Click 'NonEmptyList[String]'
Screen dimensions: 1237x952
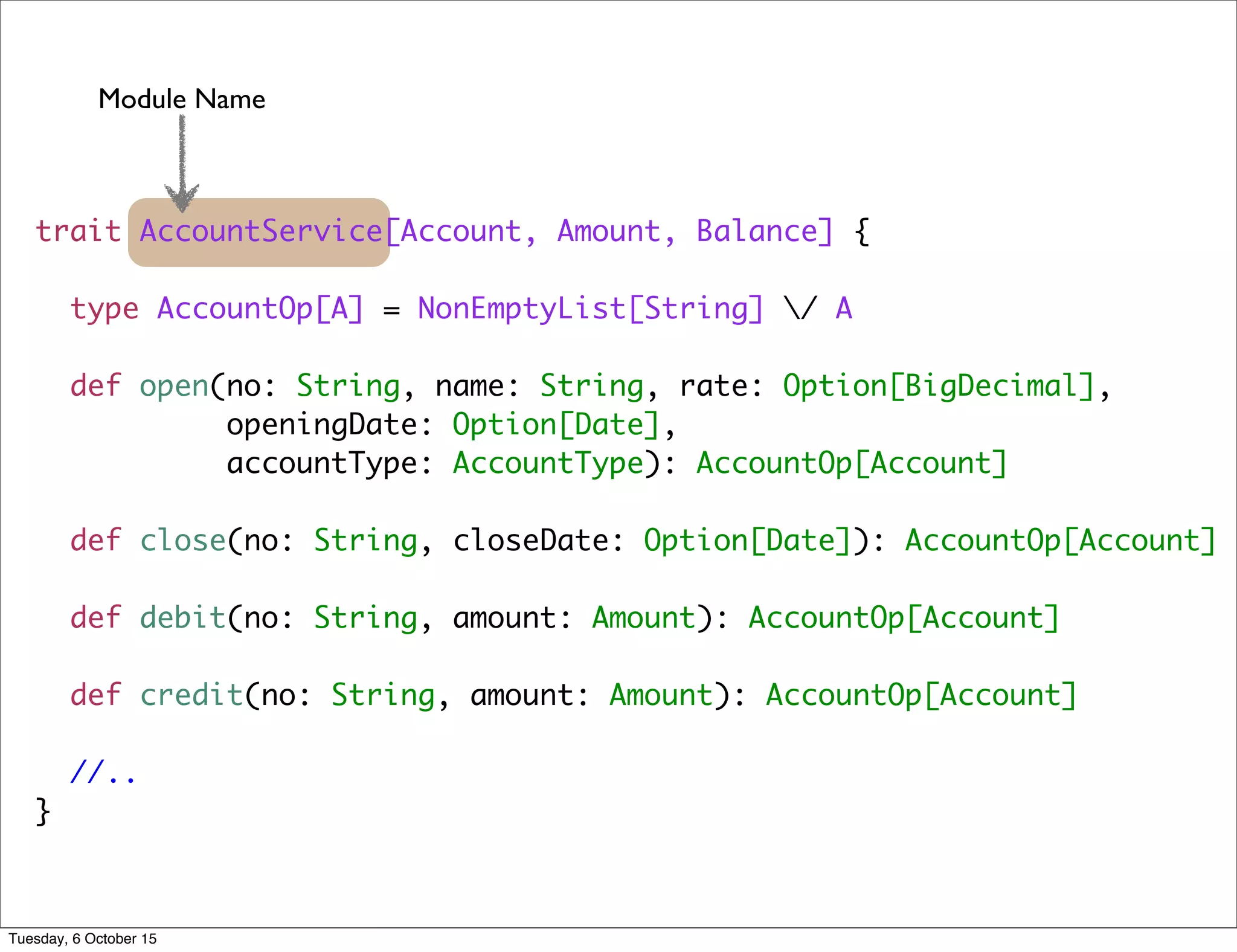click(x=591, y=309)
